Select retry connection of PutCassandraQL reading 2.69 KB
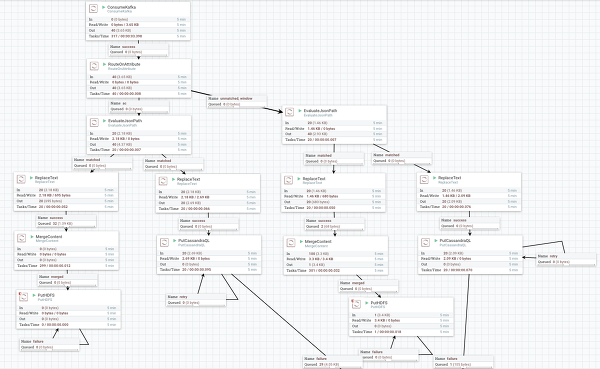Screen dimensions: 600x369 196,300
